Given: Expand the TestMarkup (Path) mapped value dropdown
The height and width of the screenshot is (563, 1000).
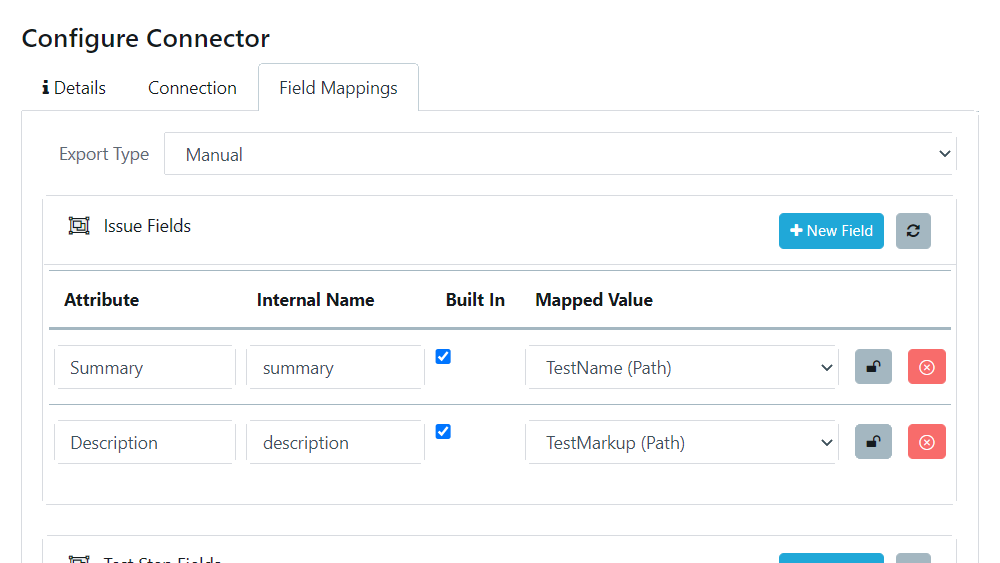Looking at the screenshot, I should pos(681,442).
